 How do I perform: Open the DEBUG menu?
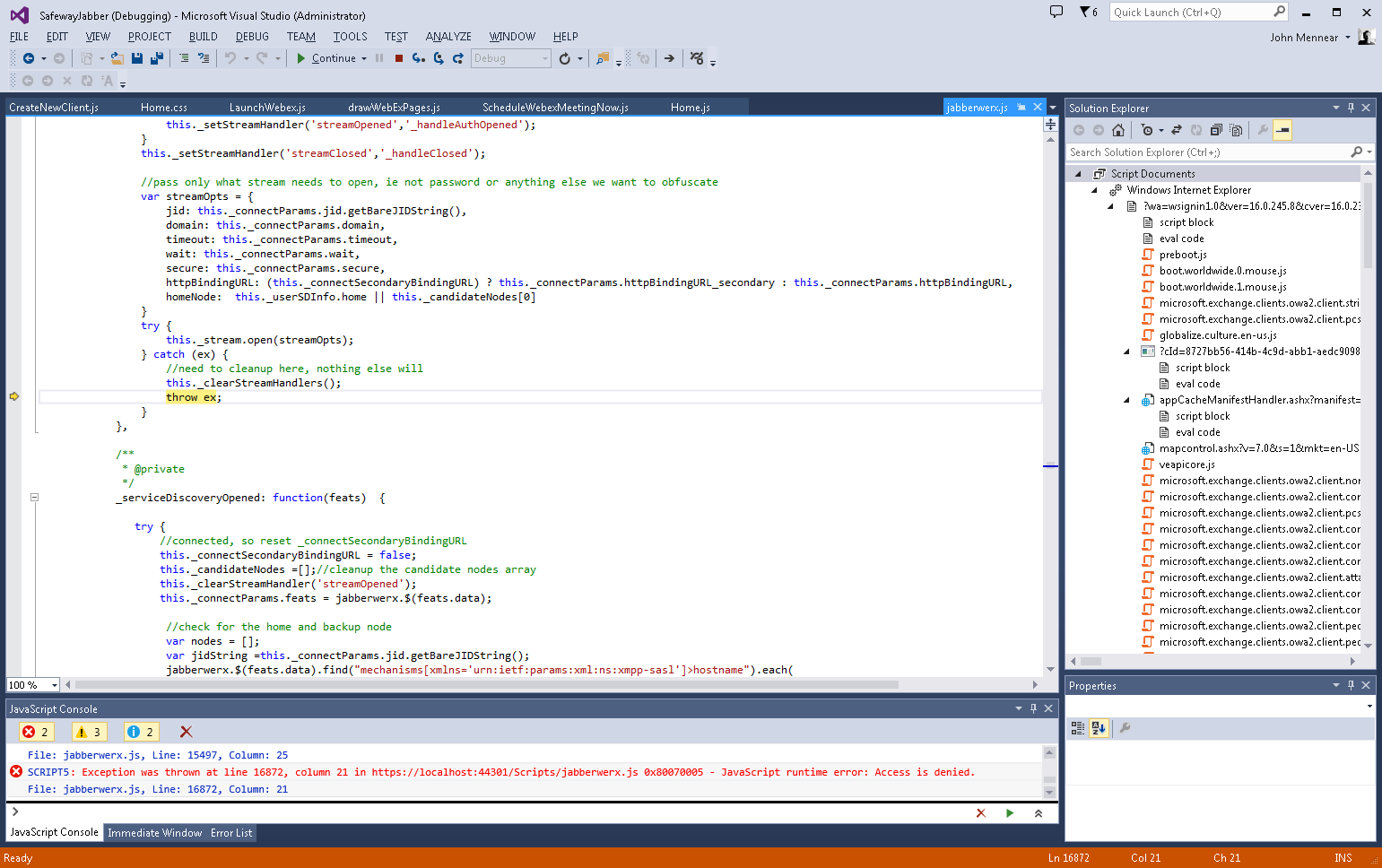pos(252,37)
